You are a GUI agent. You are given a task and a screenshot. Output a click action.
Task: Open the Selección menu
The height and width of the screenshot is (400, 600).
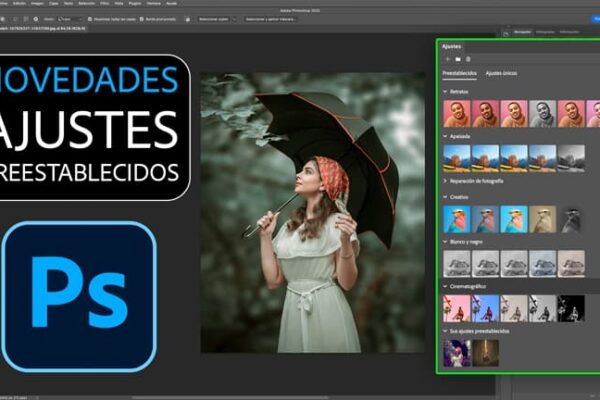click(x=86, y=3)
